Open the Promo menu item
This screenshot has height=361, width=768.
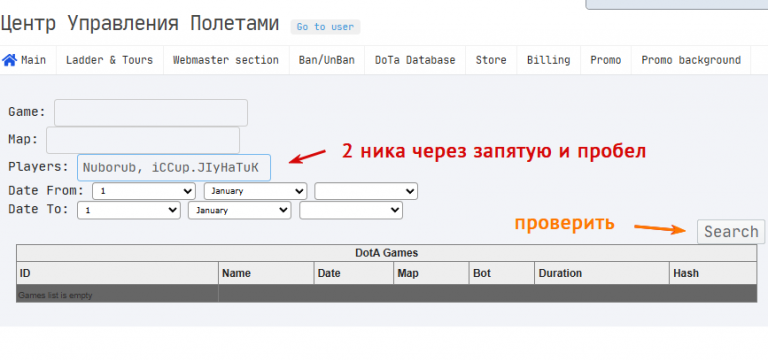[x=606, y=60]
